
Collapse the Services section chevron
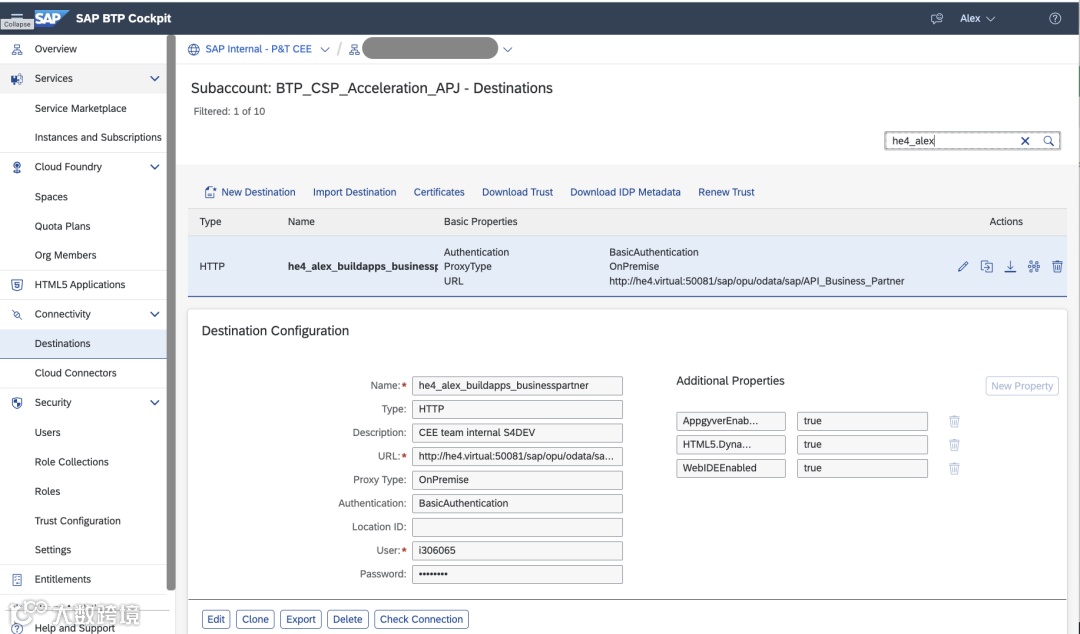(154, 79)
